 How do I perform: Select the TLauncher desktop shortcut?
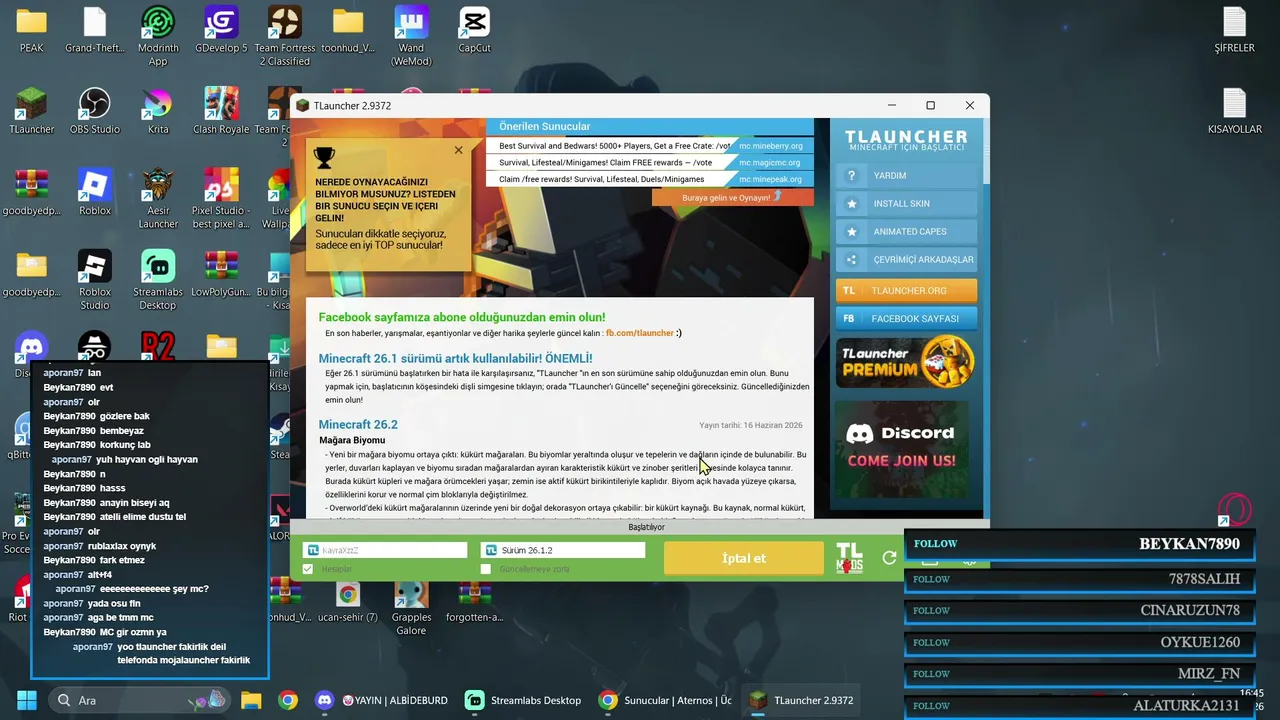[x=32, y=111]
